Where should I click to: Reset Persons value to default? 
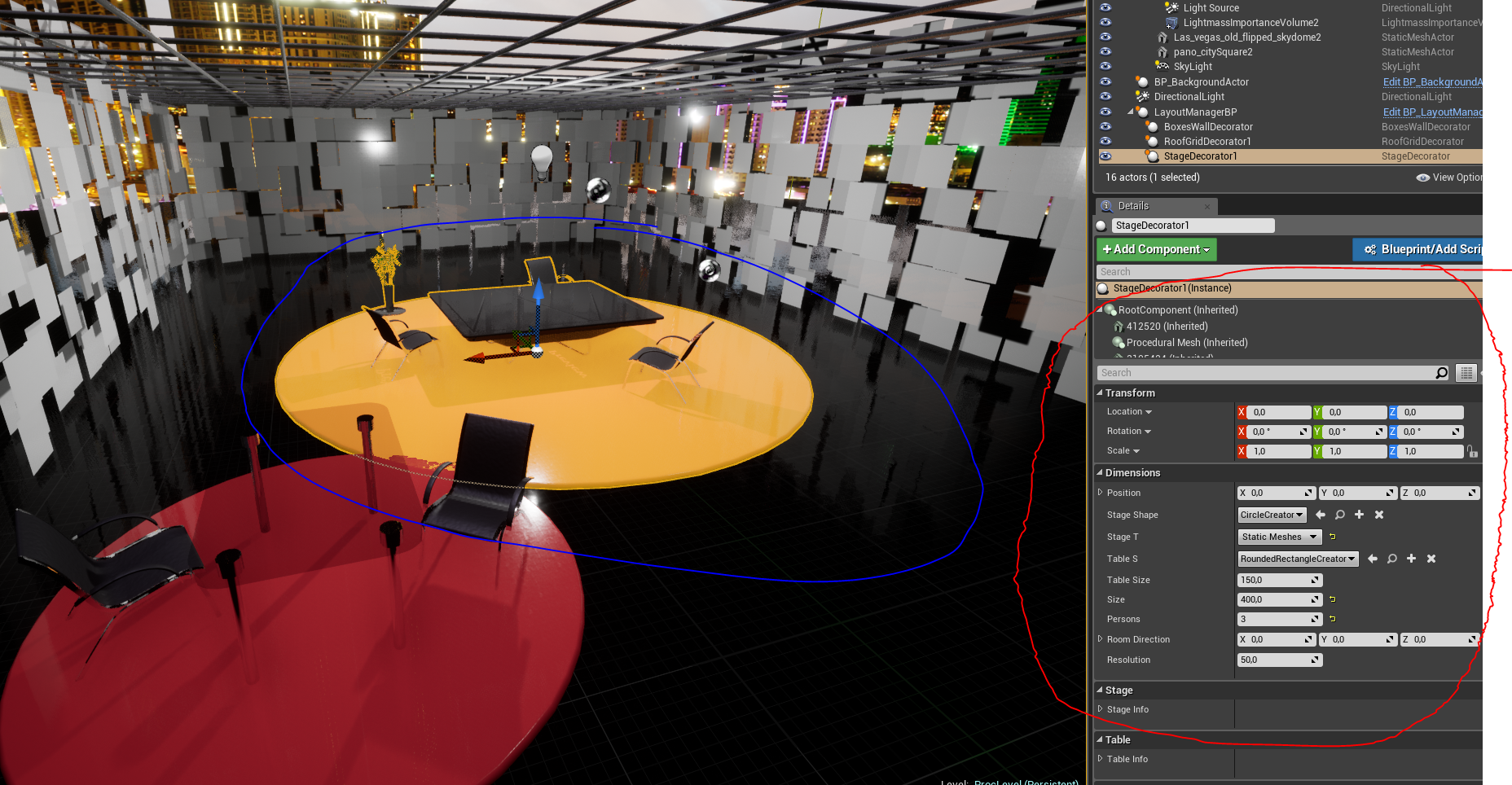[x=1333, y=619]
